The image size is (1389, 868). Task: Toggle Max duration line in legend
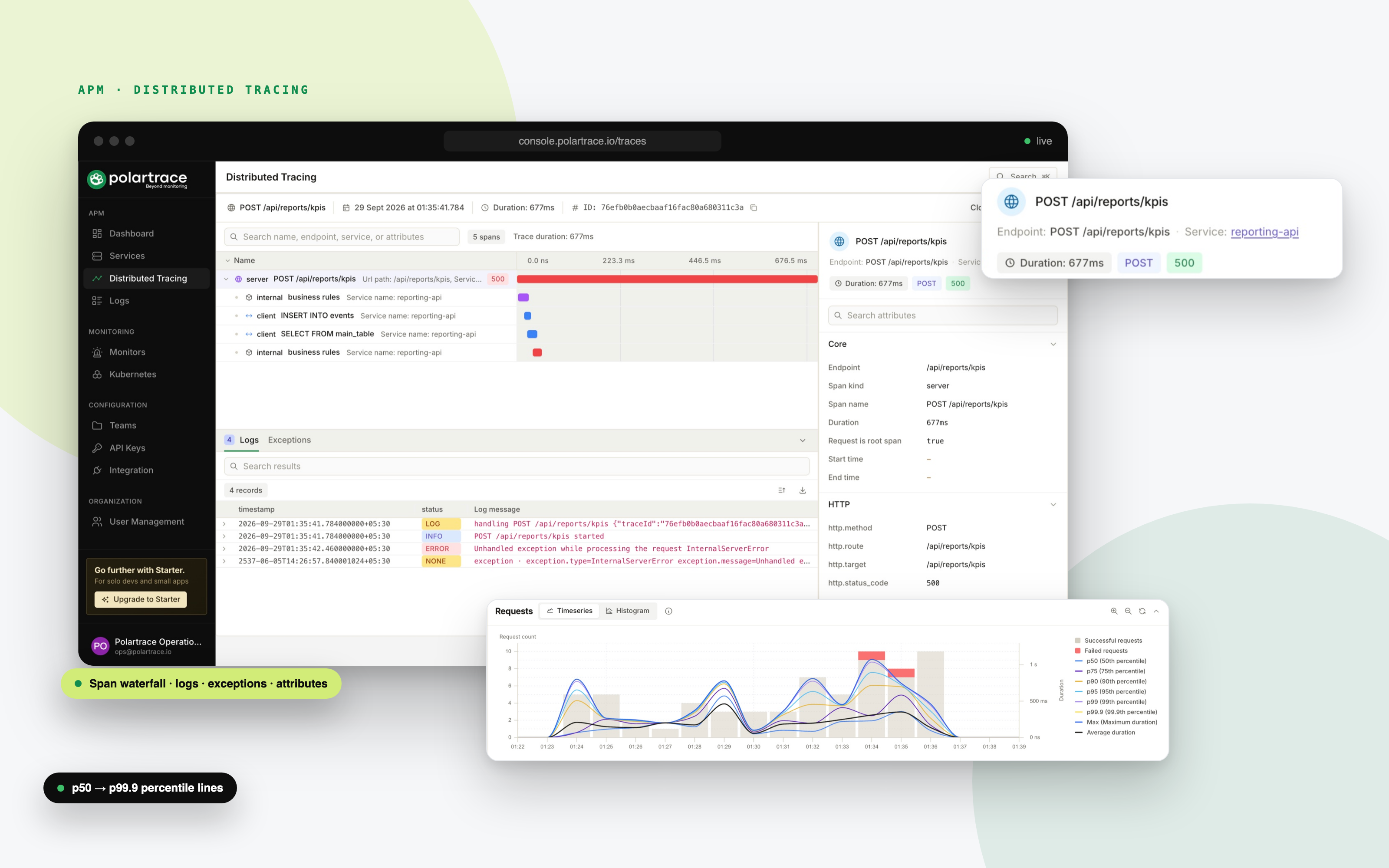pyautogui.click(x=1116, y=722)
